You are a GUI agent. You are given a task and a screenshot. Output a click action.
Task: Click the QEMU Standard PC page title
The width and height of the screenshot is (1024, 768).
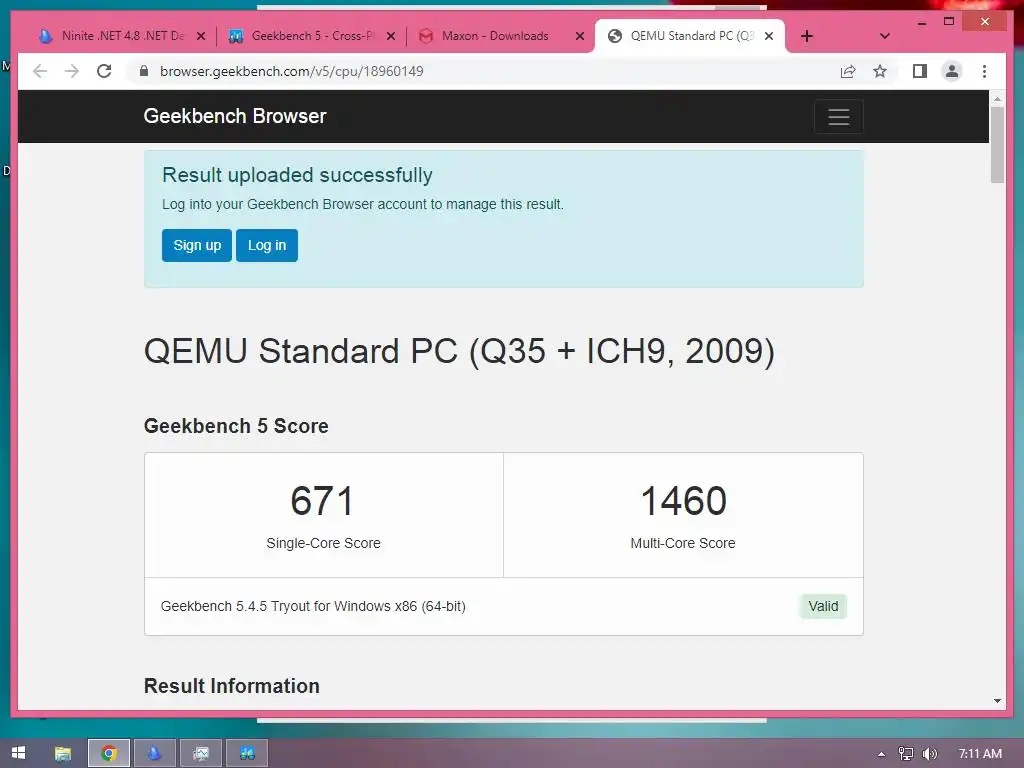pos(459,351)
